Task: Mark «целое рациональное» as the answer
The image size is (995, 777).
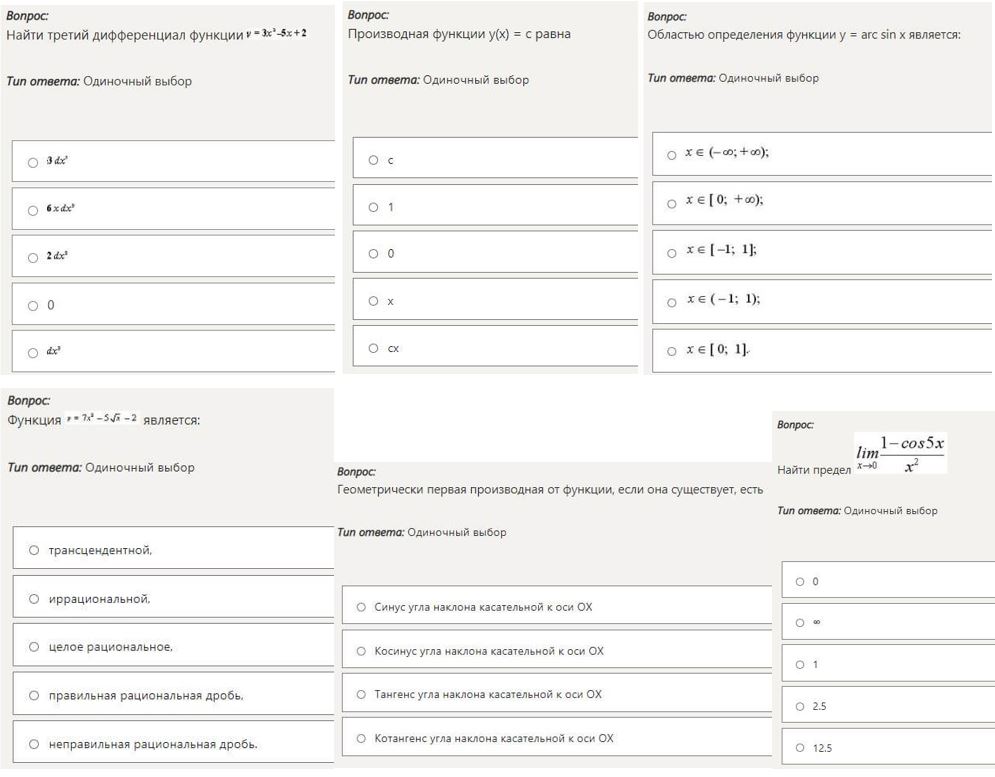Action: click(34, 647)
